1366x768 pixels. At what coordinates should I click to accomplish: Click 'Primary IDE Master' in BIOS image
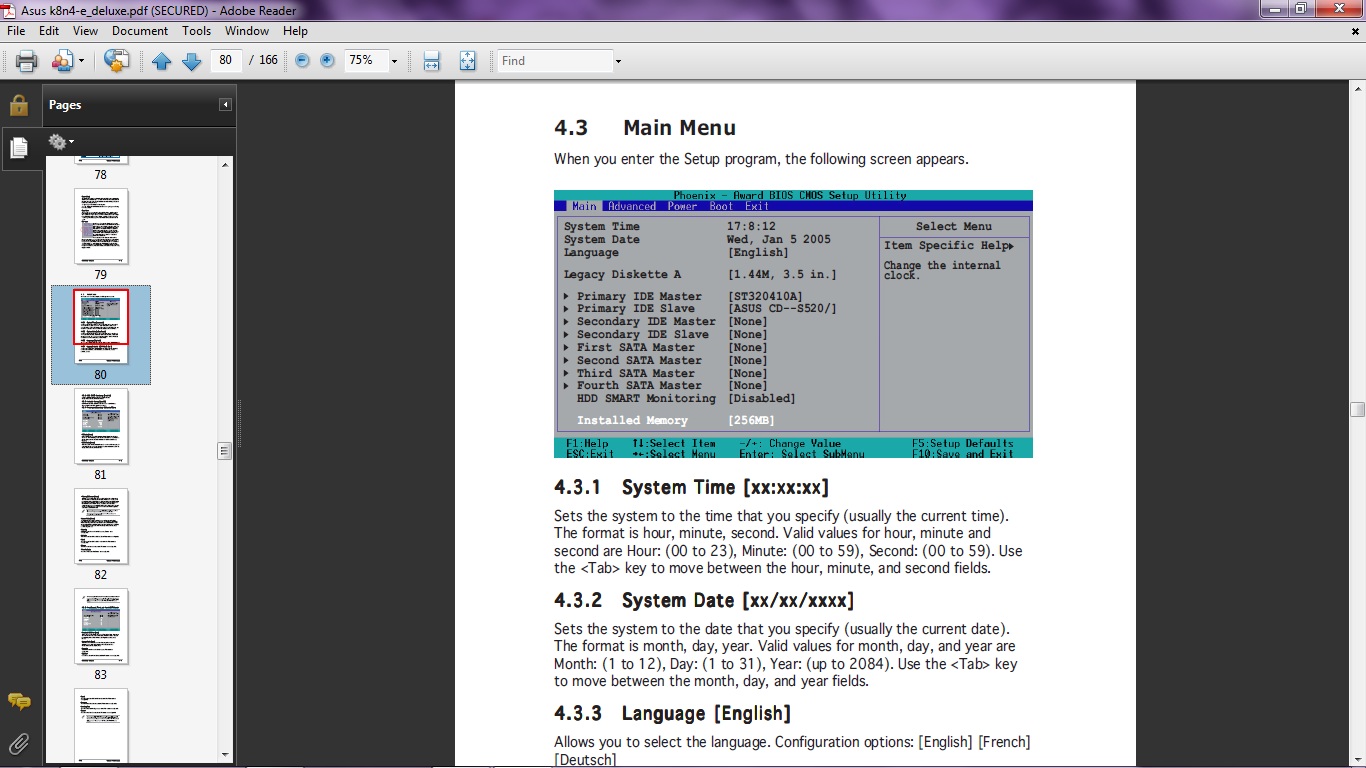639,296
